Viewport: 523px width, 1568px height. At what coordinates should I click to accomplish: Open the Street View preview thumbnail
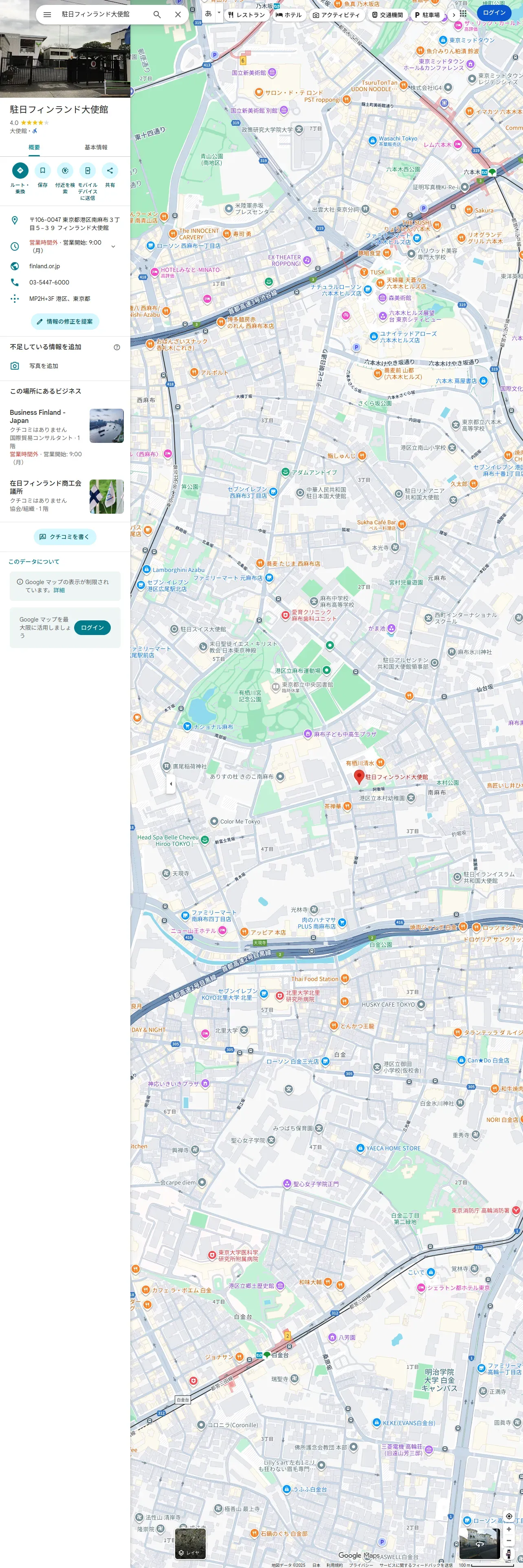pyautogui.click(x=479, y=1544)
